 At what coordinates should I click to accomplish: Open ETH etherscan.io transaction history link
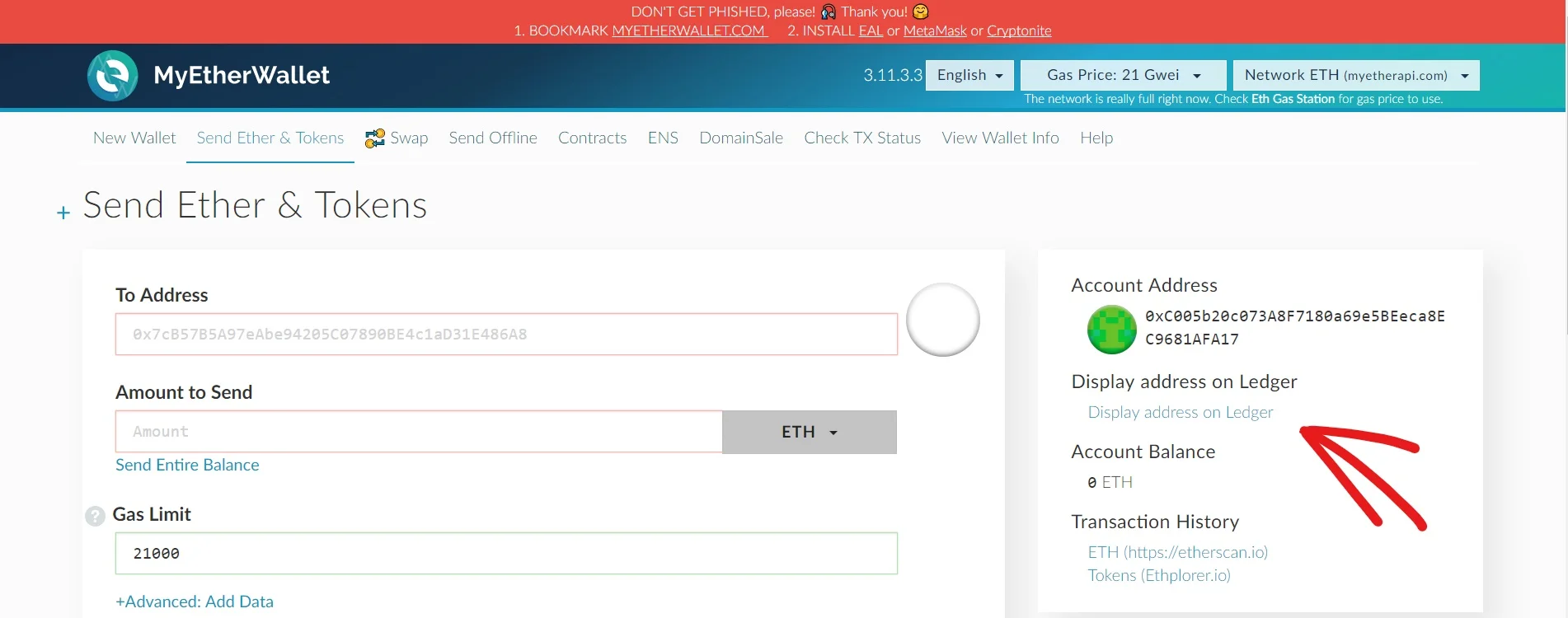1177,552
